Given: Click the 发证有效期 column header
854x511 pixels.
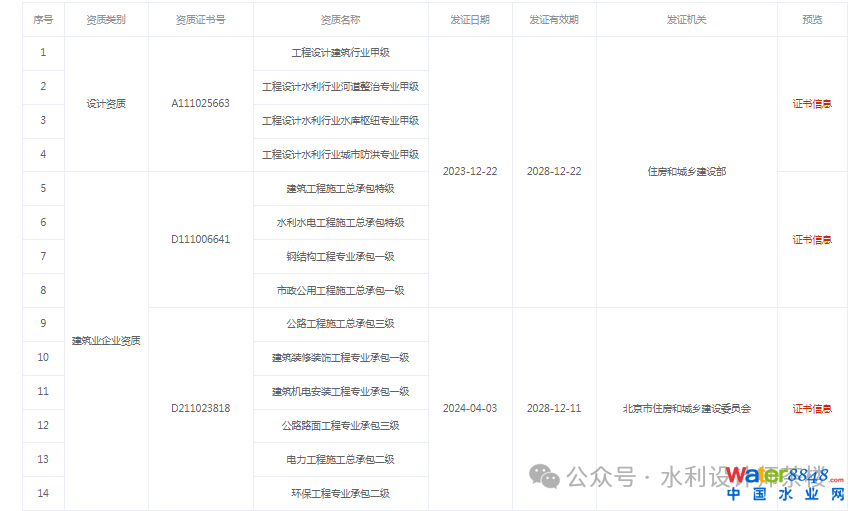Looking at the screenshot, I should point(554,19).
